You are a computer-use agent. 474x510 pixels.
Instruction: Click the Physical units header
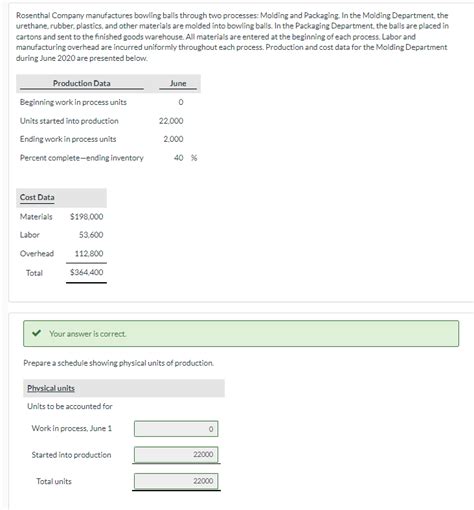click(x=51, y=388)
